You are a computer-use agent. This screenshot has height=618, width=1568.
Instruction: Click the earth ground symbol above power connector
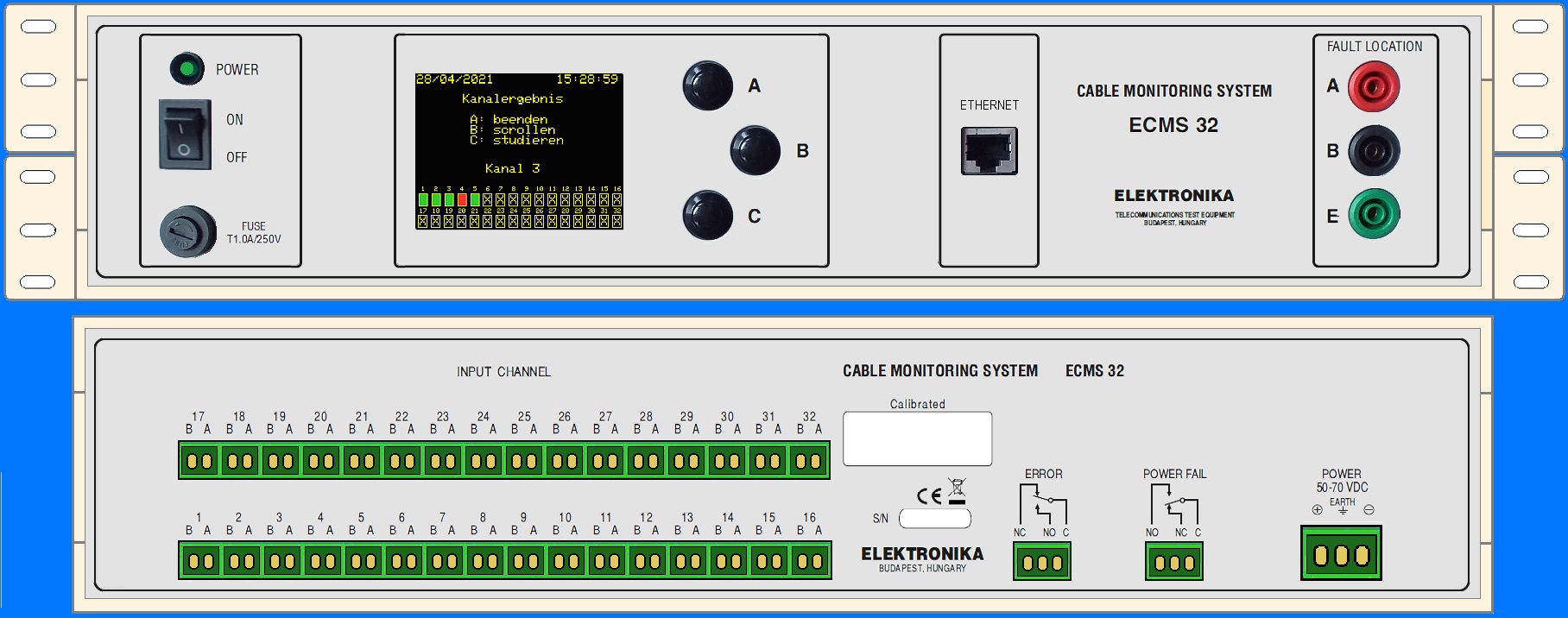click(x=1343, y=510)
